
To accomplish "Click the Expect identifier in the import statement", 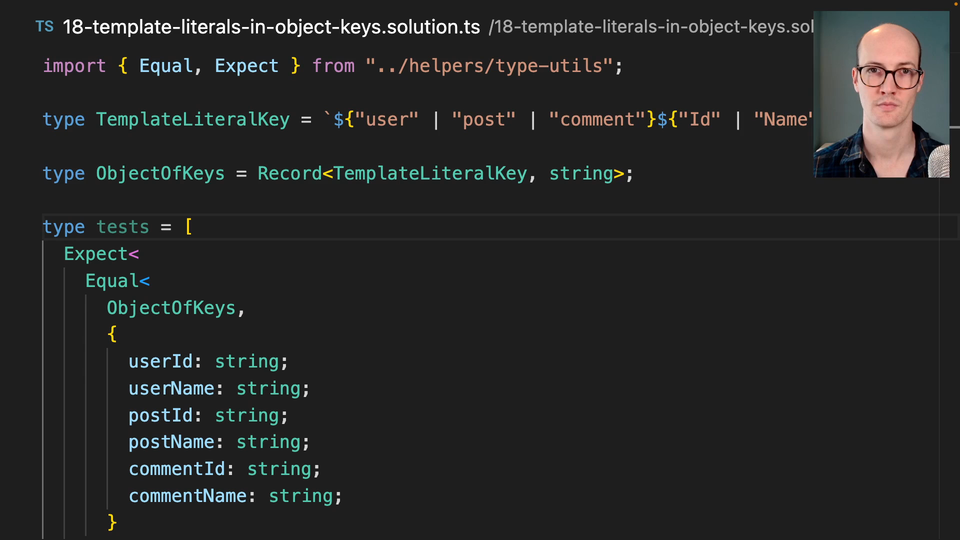I will 247,66.
